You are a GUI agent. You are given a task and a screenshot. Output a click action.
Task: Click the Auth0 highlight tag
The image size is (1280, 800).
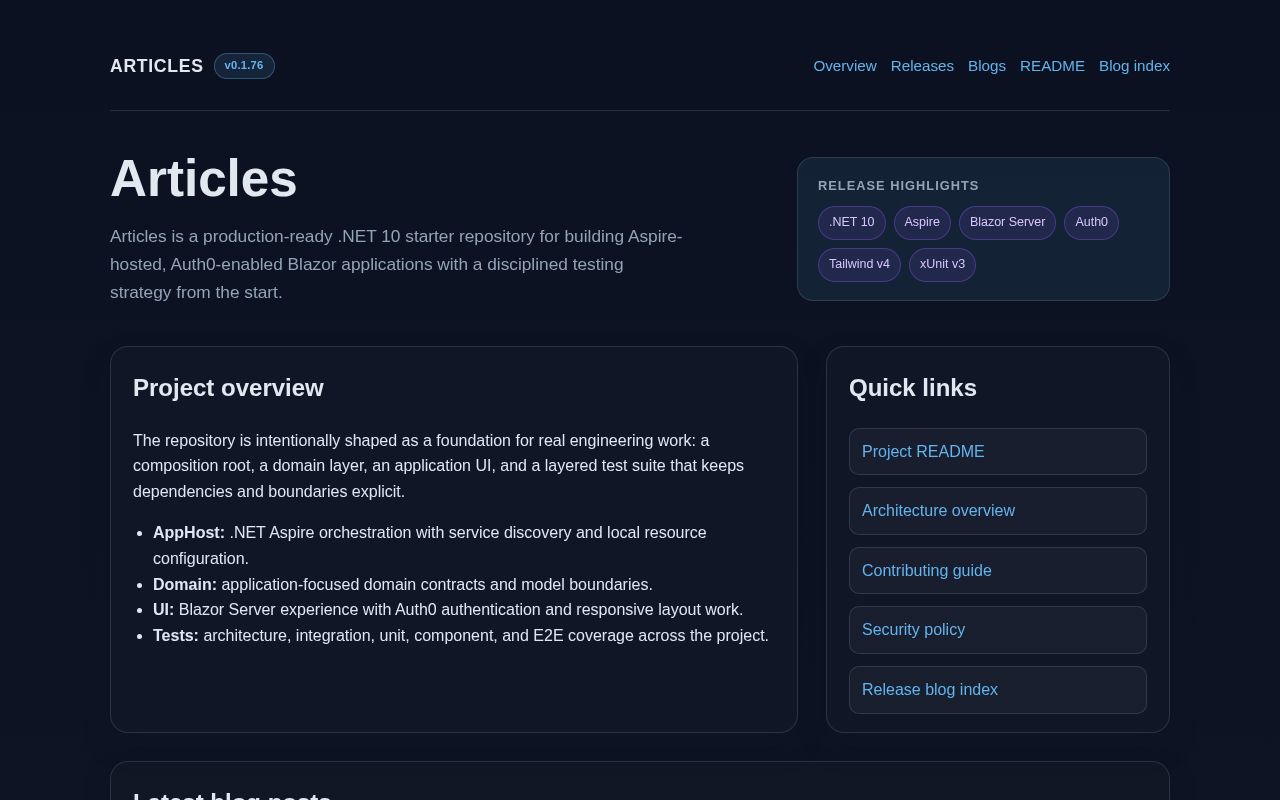(1091, 223)
